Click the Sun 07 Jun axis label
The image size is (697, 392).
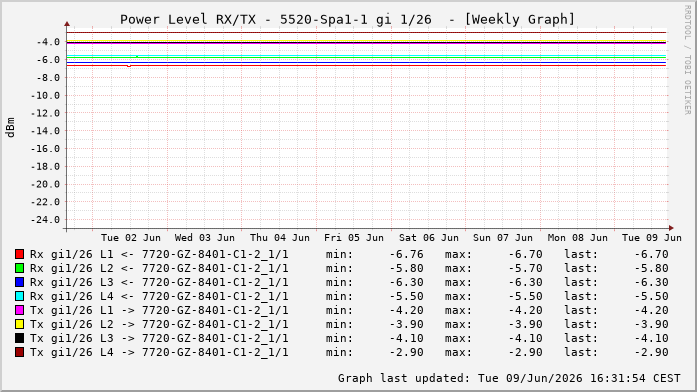[503, 238]
